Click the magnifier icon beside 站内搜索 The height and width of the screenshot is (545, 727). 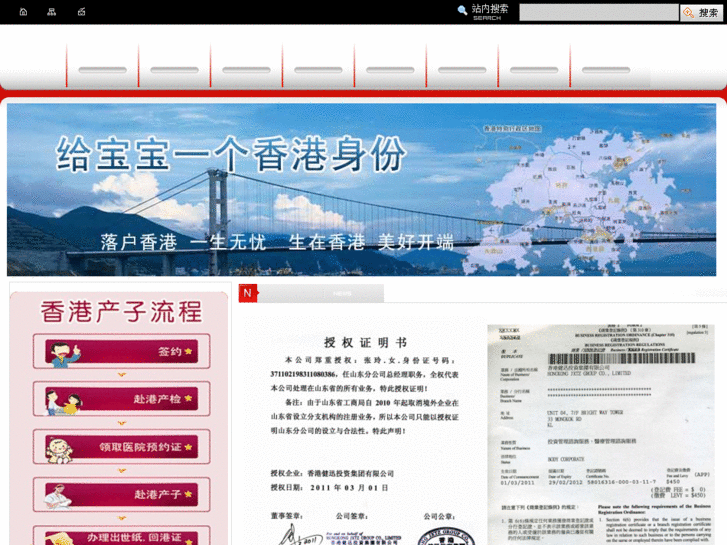[462, 10]
